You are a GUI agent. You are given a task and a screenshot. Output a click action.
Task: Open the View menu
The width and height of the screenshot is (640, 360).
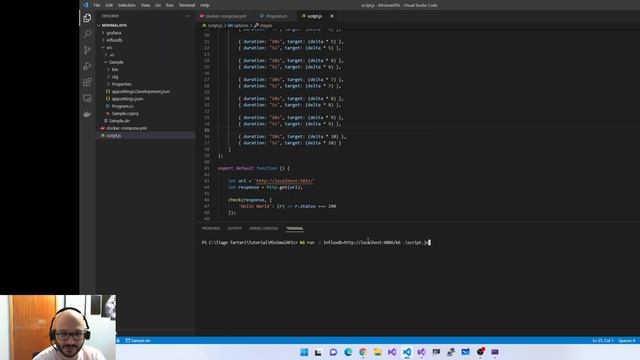click(x=145, y=5)
